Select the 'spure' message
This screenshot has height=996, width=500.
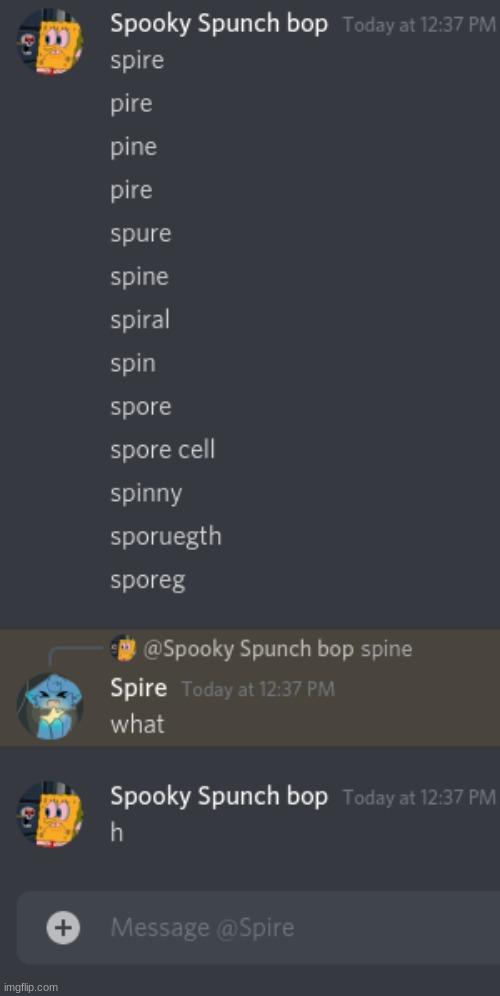pos(140,234)
